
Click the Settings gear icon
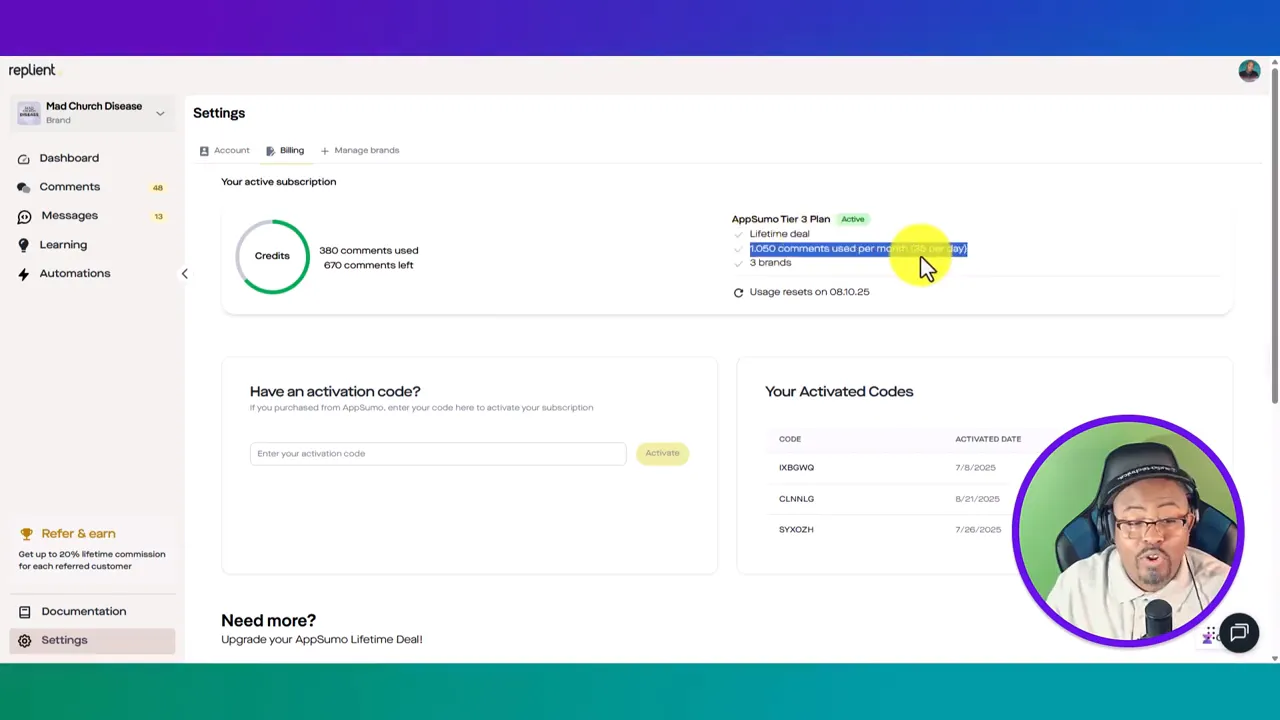pos(24,641)
